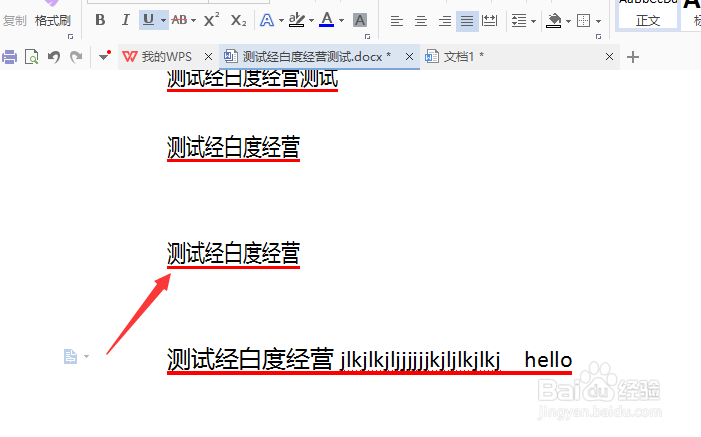Apply paragraph shading fill bucket
The width and height of the screenshot is (701, 437).
coord(554,21)
